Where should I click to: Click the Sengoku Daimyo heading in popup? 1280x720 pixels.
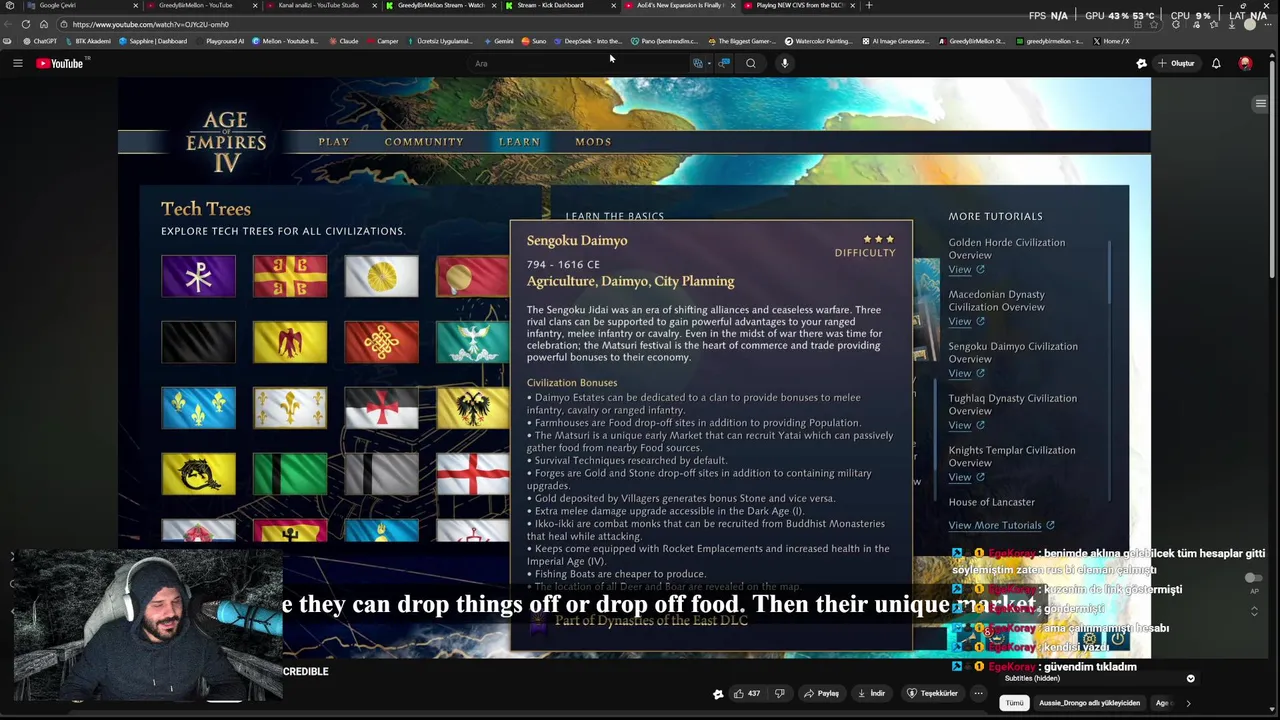[577, 241]
